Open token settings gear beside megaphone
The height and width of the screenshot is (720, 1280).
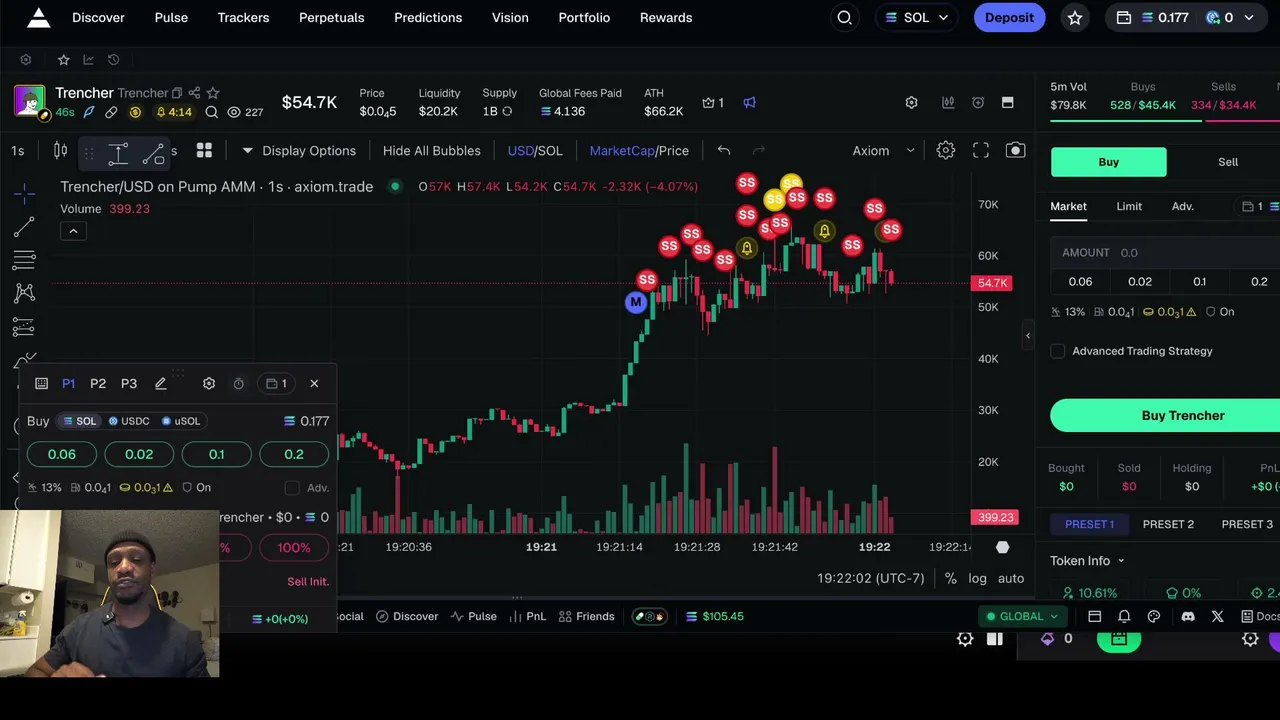(911, 102)
